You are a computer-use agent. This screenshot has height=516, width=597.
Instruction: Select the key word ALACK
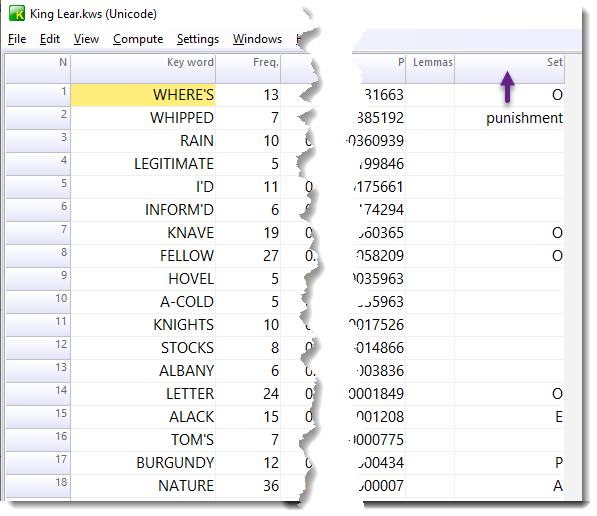143,417
